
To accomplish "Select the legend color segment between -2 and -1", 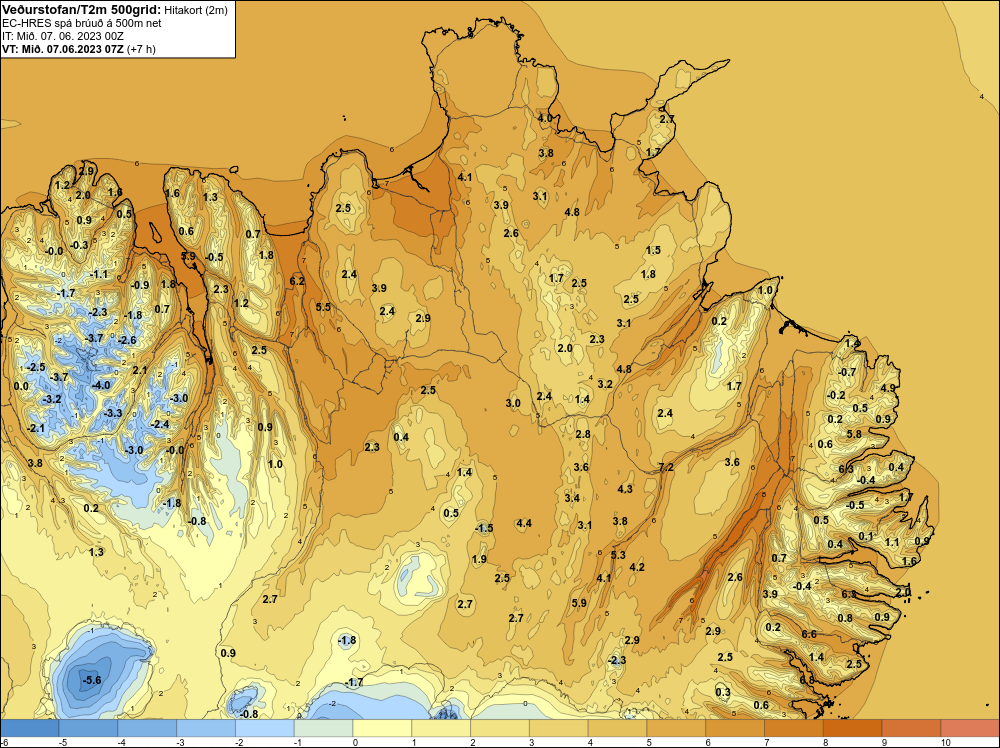I will [x=265, y=728].
